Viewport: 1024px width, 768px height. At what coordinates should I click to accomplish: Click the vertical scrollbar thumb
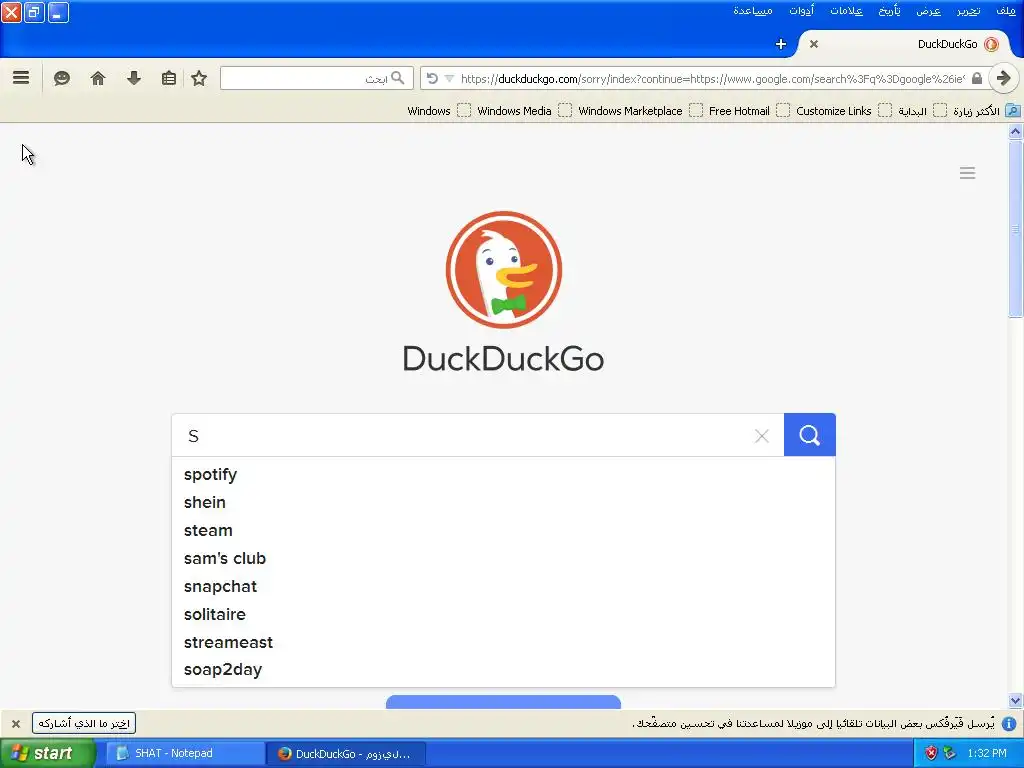point(1016,229)
